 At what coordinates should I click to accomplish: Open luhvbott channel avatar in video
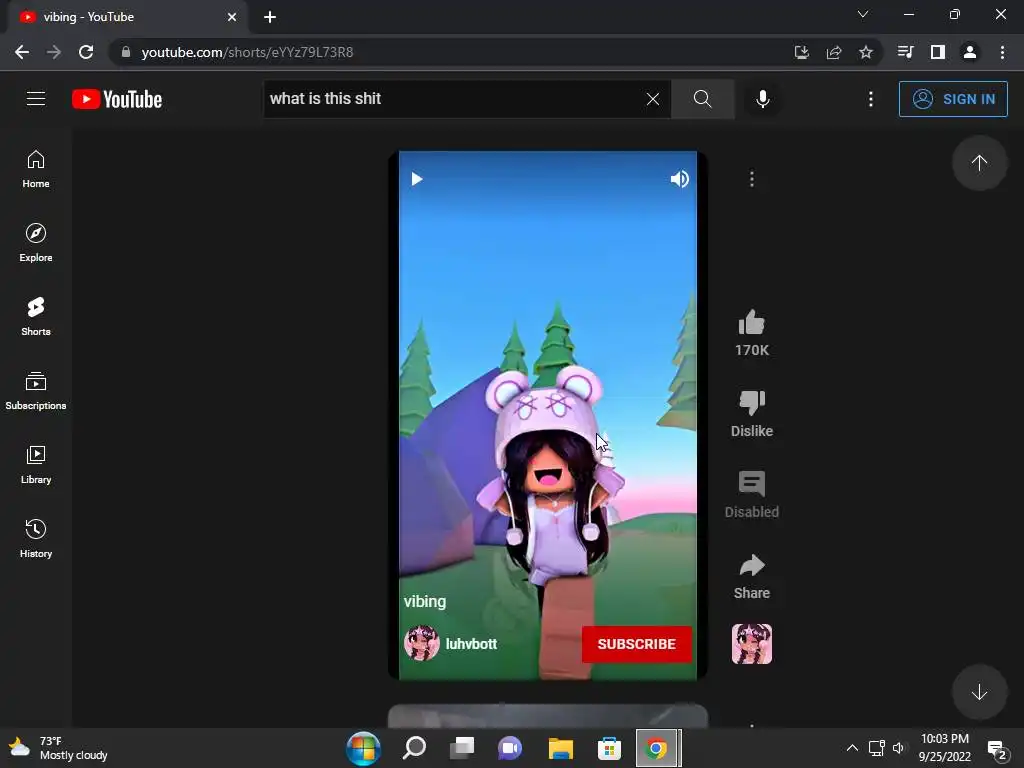click(421, 643)
